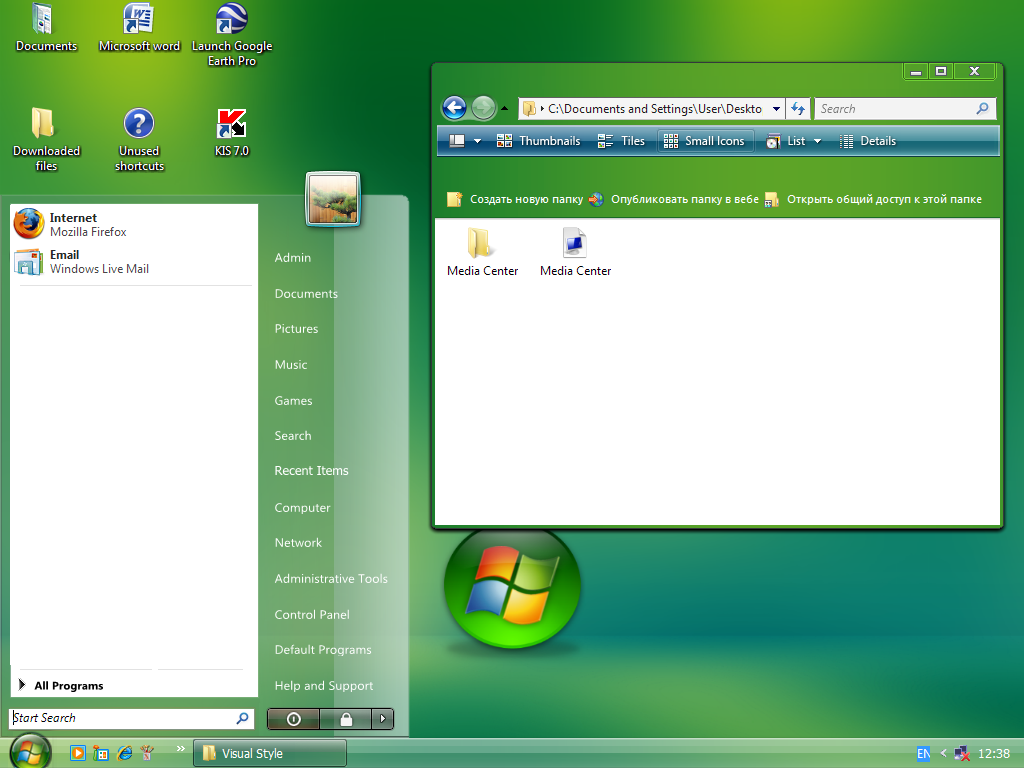Switch to Thumbnails view

539,141
